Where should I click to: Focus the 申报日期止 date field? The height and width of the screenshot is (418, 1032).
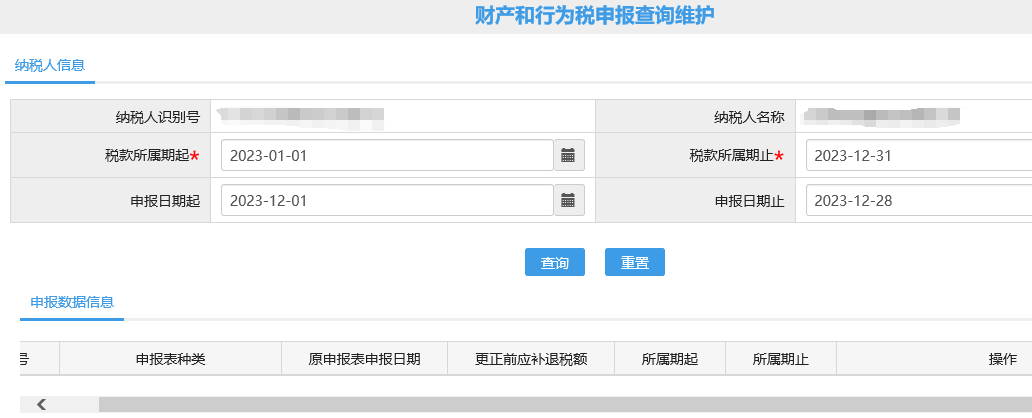(919, 200)
